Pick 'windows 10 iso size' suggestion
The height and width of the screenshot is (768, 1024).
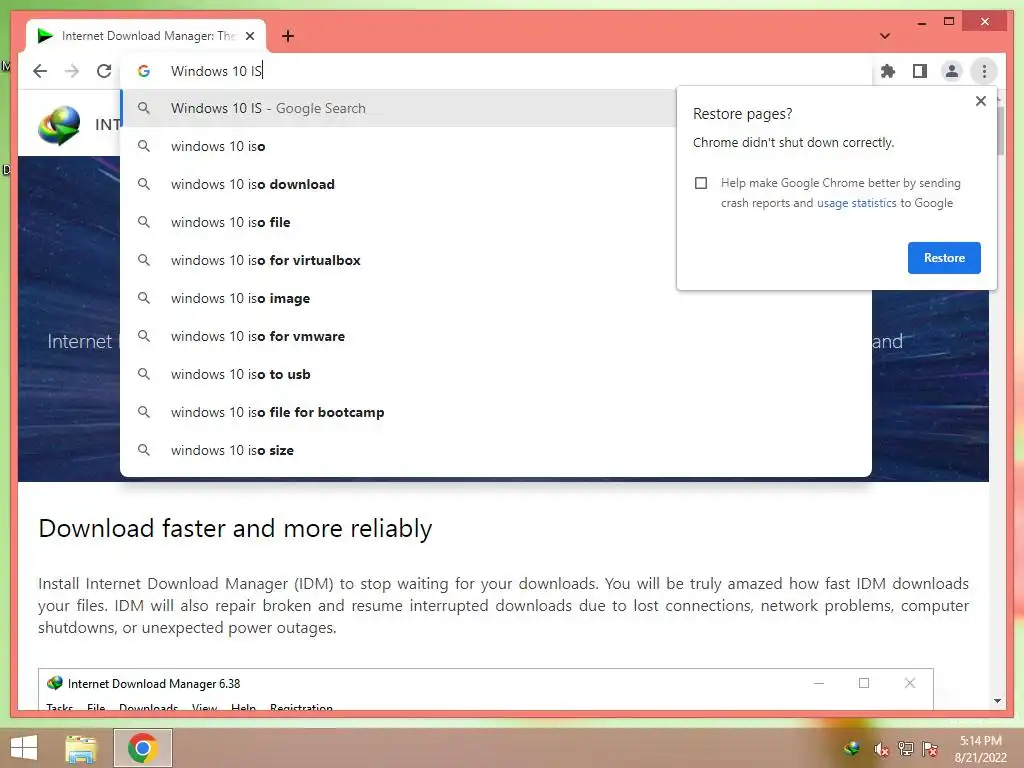click(496, 450)
